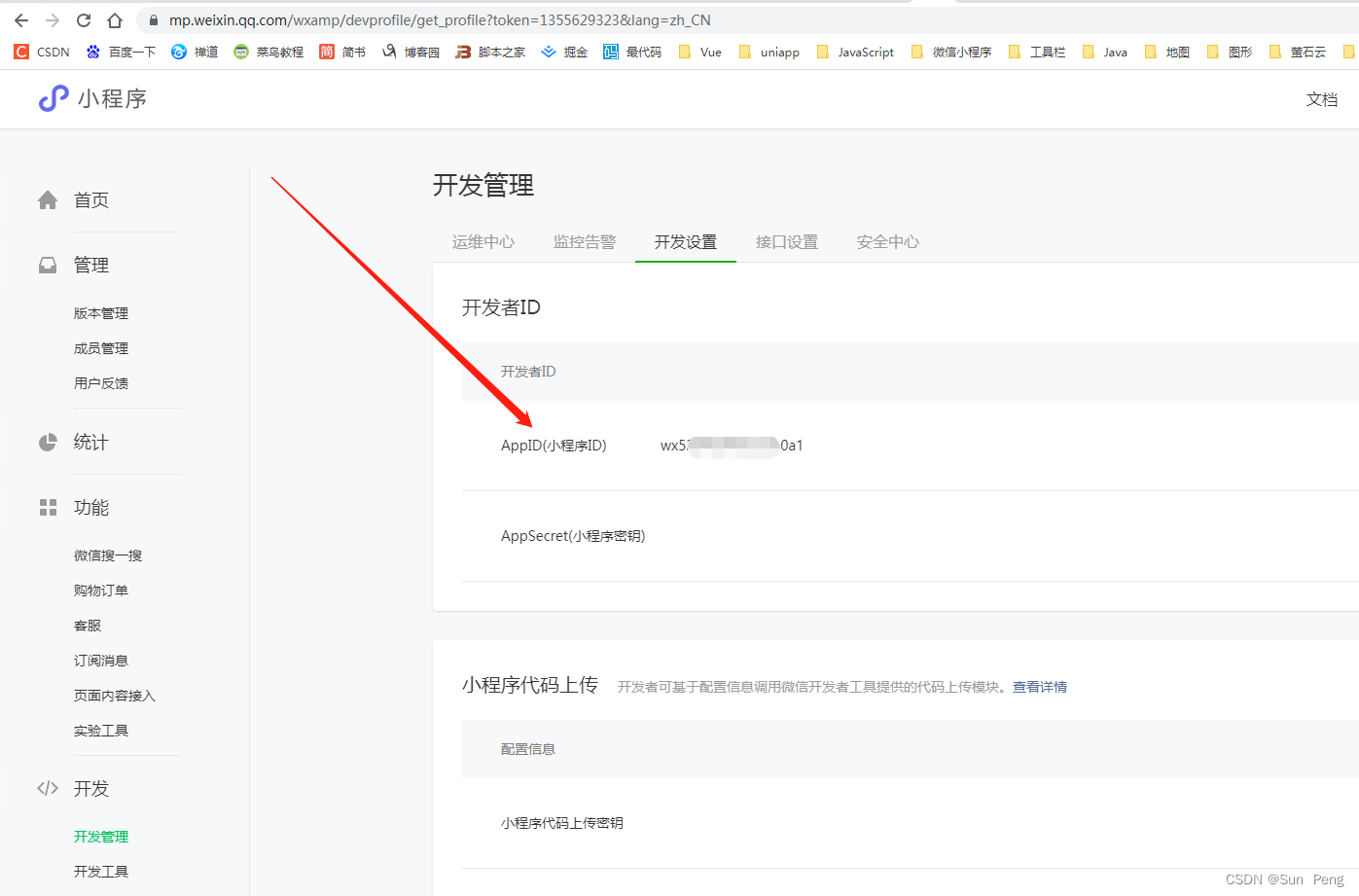Screen dimensions: 1359x896
Task: Open 版本管理 in sidebar
Action: pyautogui.click(x=101, y=313)
